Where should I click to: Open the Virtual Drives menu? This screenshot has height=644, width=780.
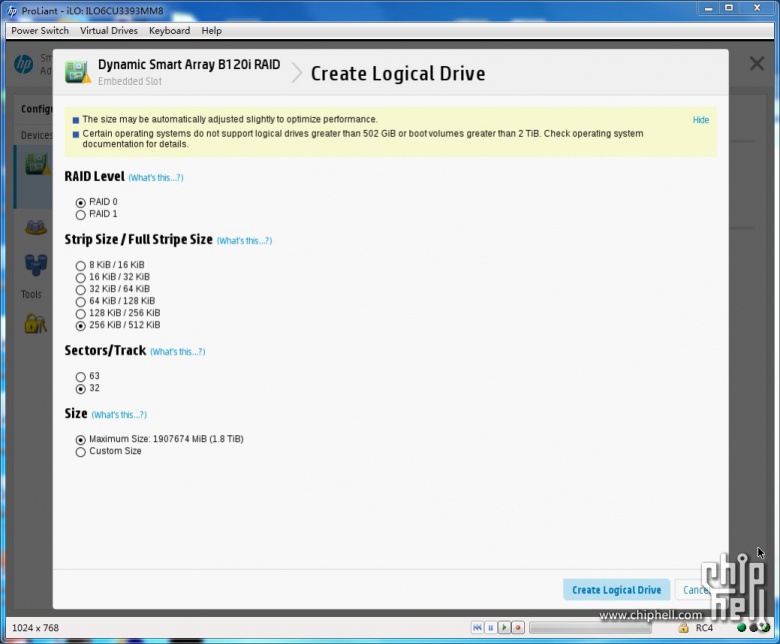point(109,30)
